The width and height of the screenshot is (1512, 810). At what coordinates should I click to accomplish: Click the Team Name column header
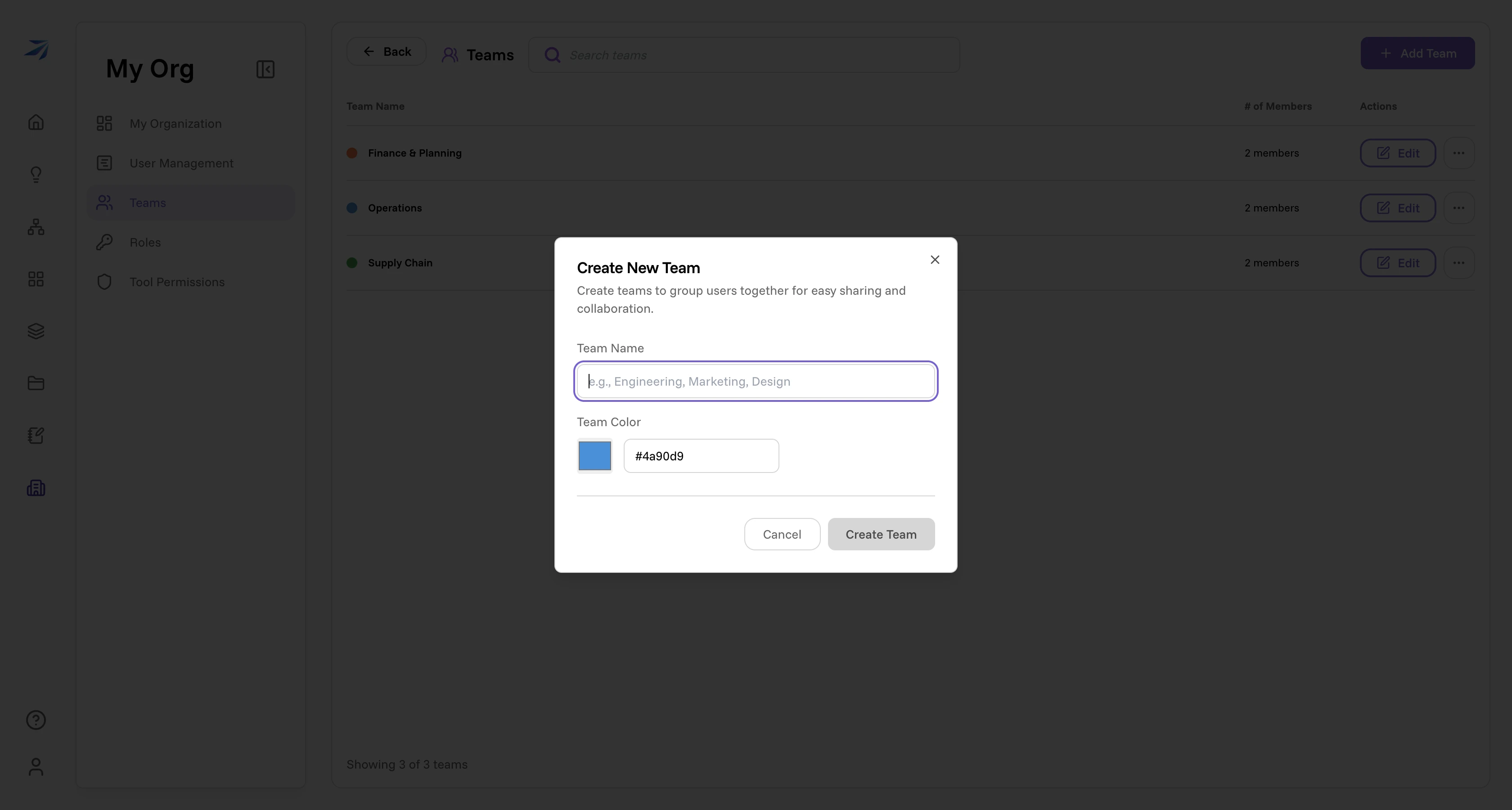tap(375, 106)
